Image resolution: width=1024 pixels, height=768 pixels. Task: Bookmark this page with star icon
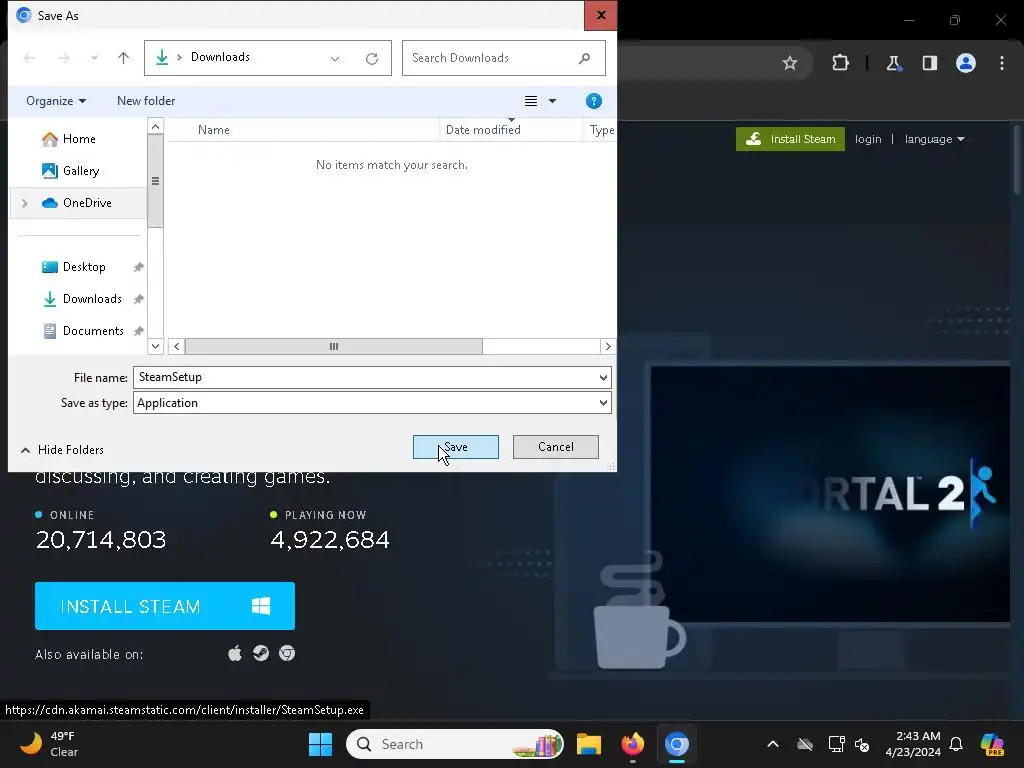coord(790,63)
